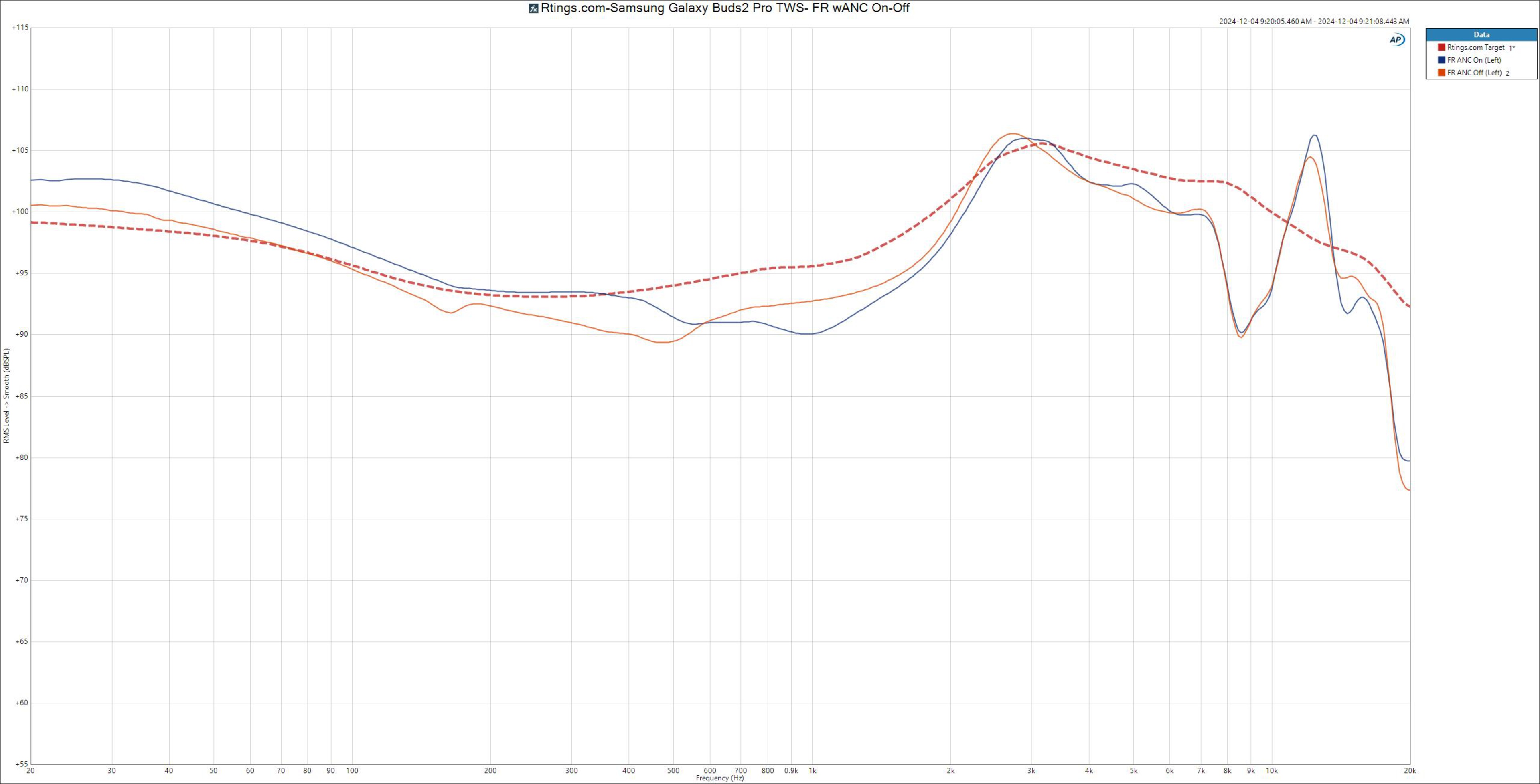Click the measurement timestamp text

pyautogui.click(x=1314, y=22)
